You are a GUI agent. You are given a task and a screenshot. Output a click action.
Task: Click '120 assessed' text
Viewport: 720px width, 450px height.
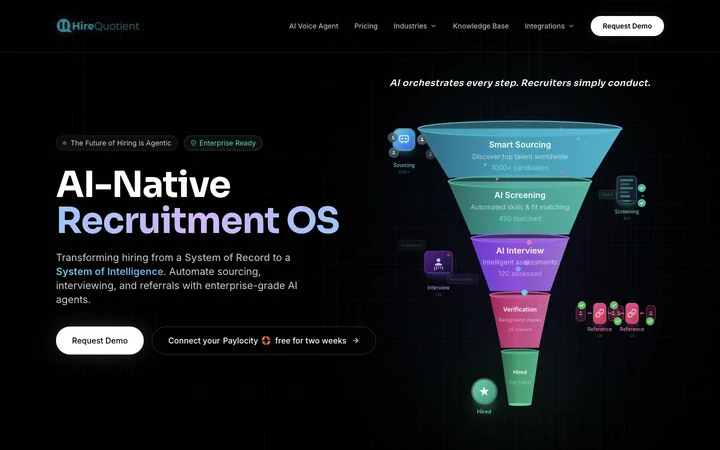pyautogui.click(x=520, y=274)
